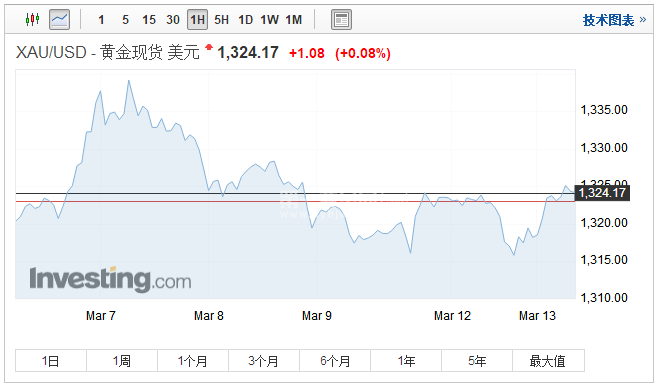Select the 1M interval
Viewport: 657px width, 386px height.
(x=294, y=20)
